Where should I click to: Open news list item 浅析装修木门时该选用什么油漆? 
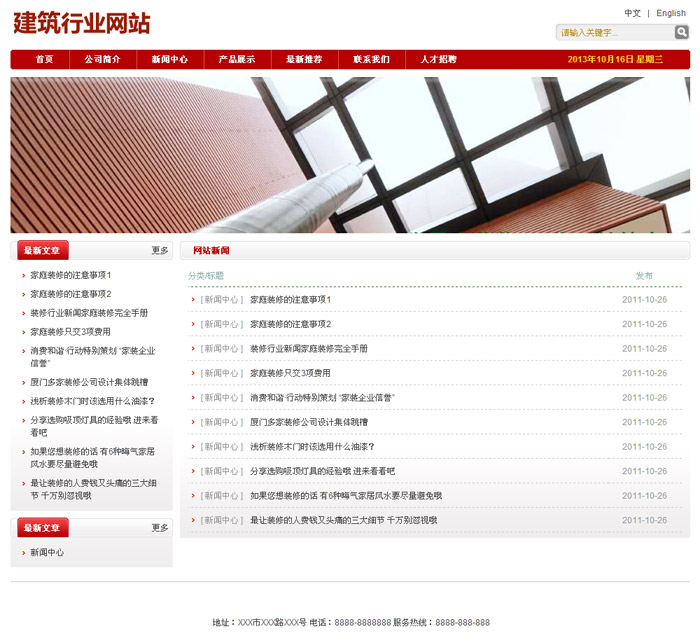[312, 446]
